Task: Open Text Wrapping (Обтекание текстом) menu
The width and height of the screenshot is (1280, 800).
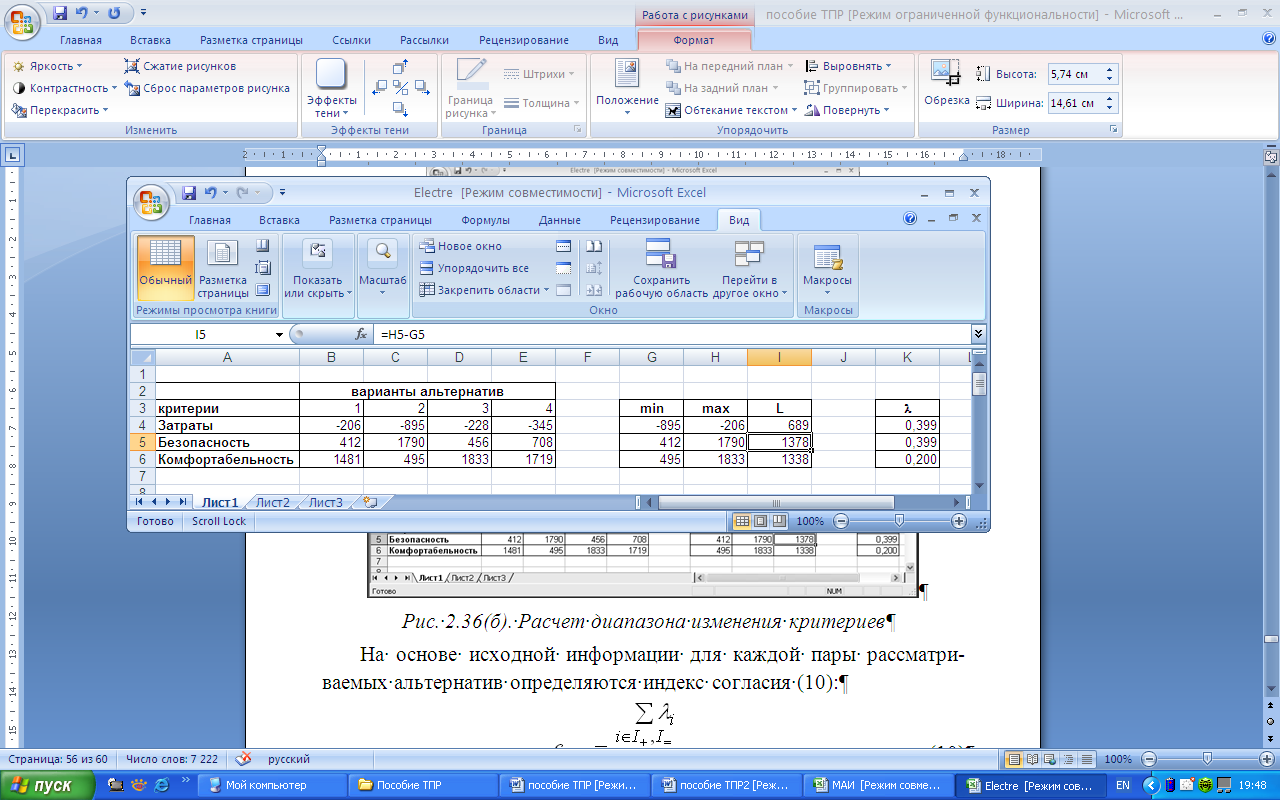Action: pyautogui.click(x=731, y=110)
